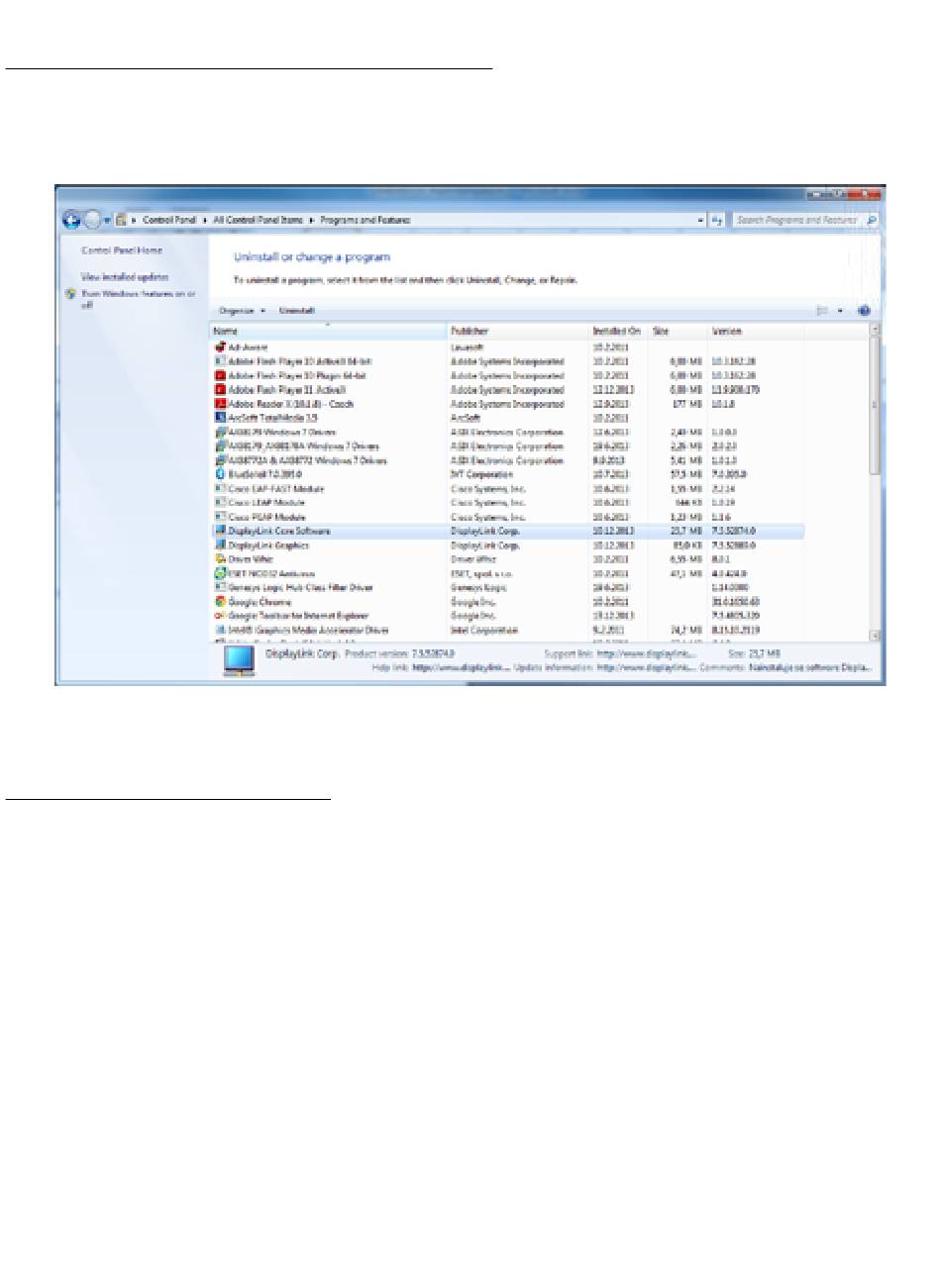Click the Driver Whiz icon
Screen dimensions: 941x1288
220,559
